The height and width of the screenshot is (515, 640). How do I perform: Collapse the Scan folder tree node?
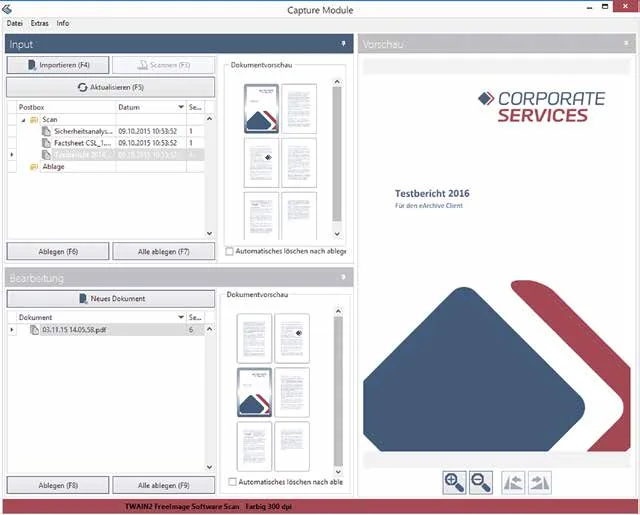point(23,120)
